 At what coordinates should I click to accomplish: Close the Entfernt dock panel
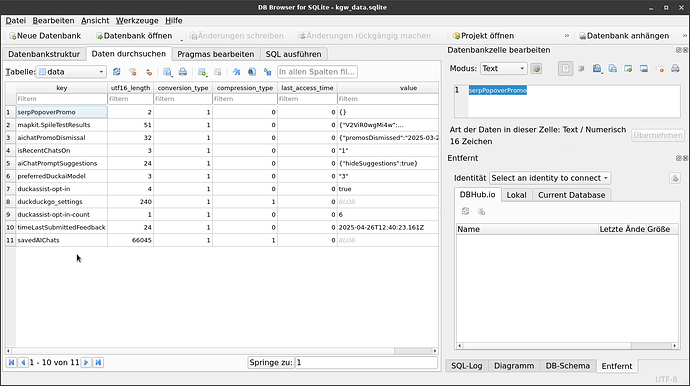(685, 158)
